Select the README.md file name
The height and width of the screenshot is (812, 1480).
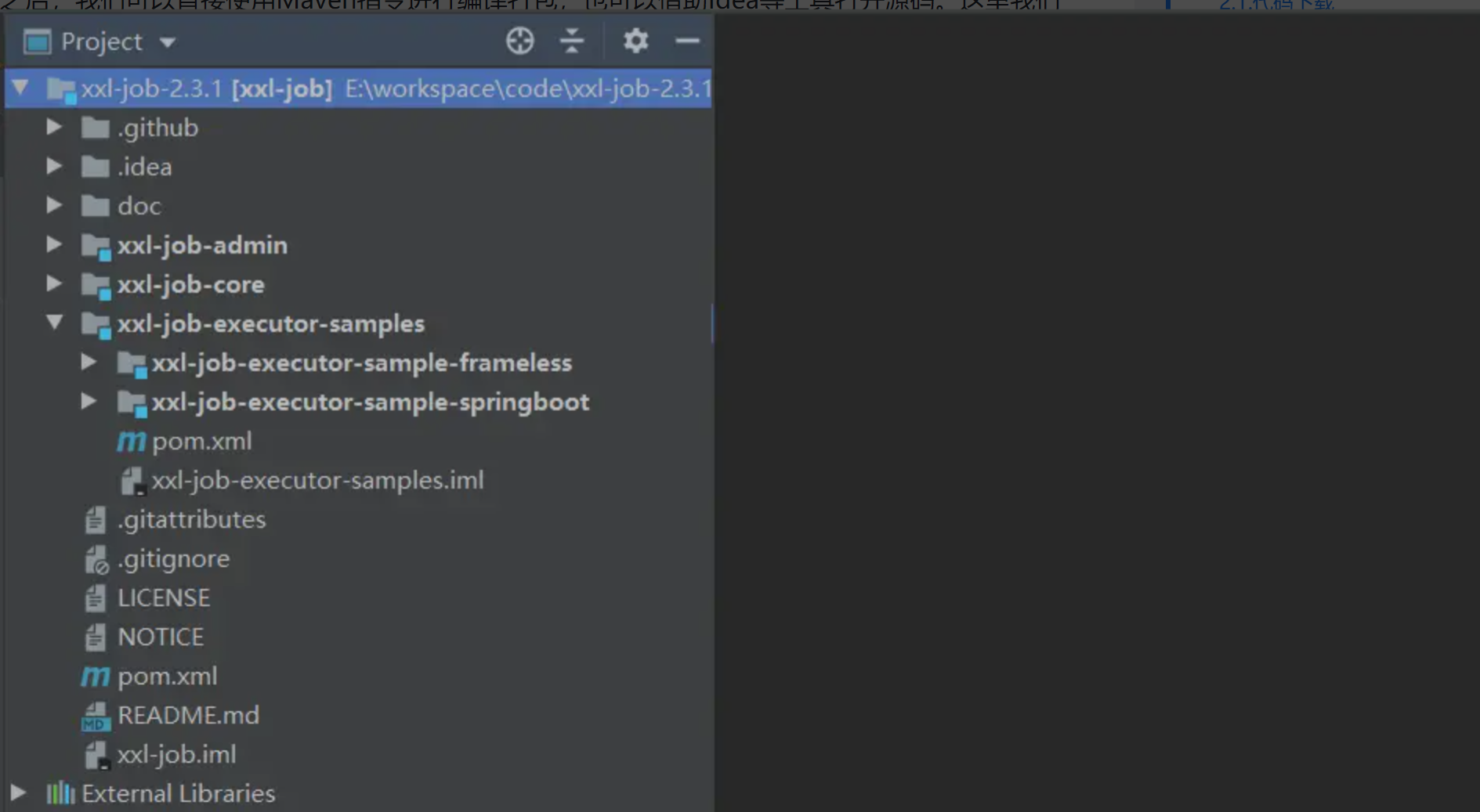pyautogui.click(x=188, y=715)
